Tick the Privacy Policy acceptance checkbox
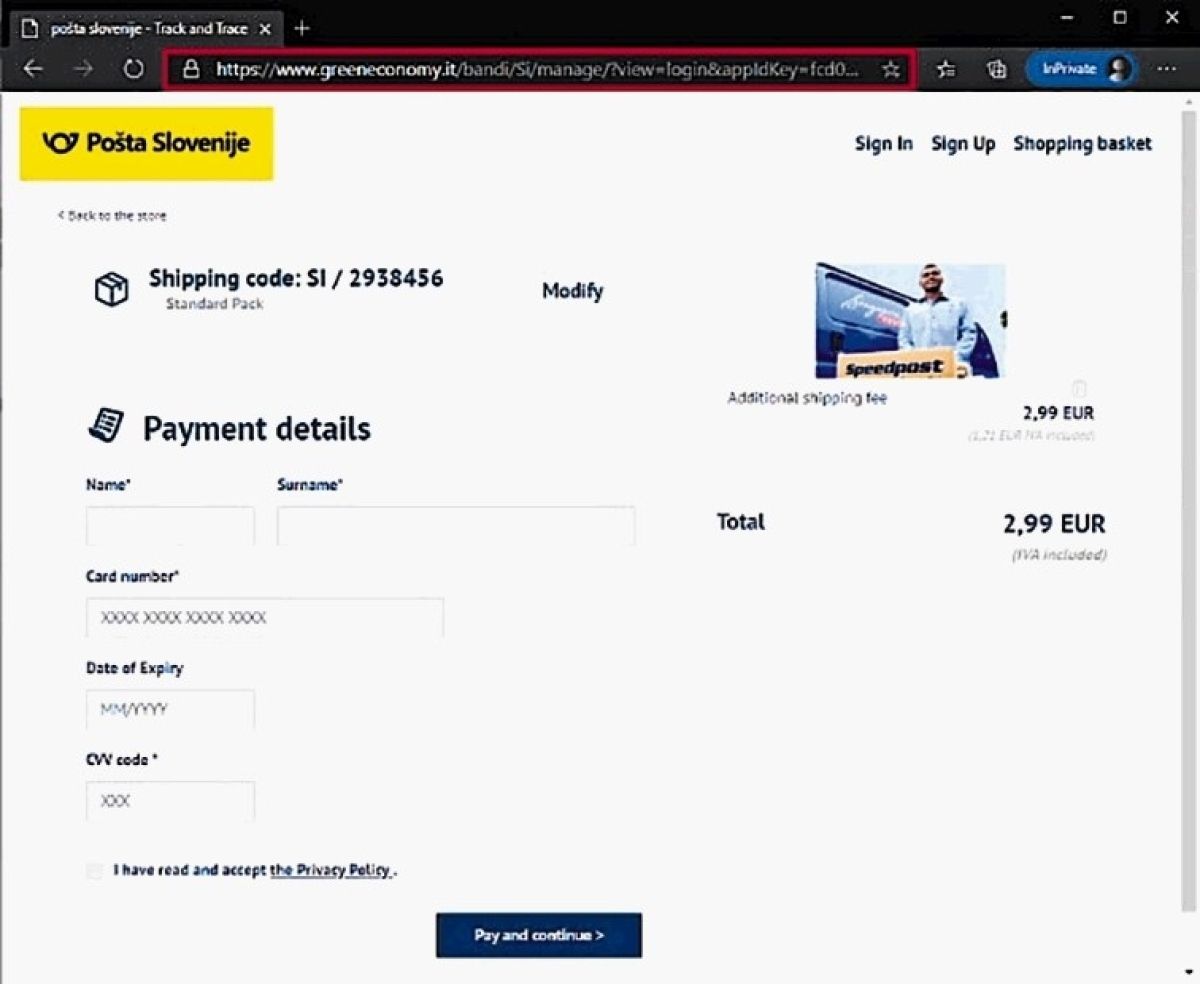This screenshot has height=984, width=1200. pos(95,870)
